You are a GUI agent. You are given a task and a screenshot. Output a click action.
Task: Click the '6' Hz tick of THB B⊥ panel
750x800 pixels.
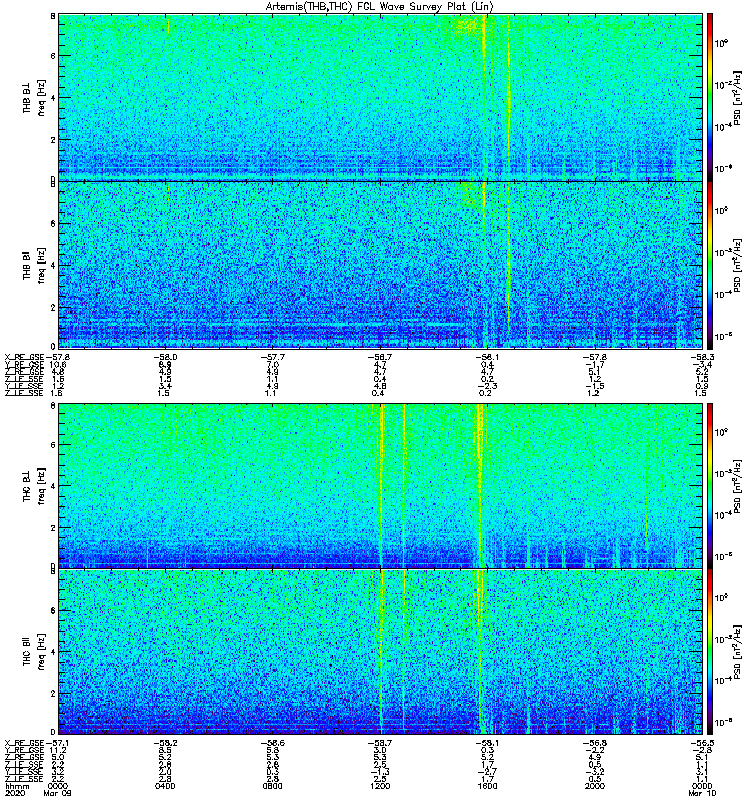click(53, 56)
